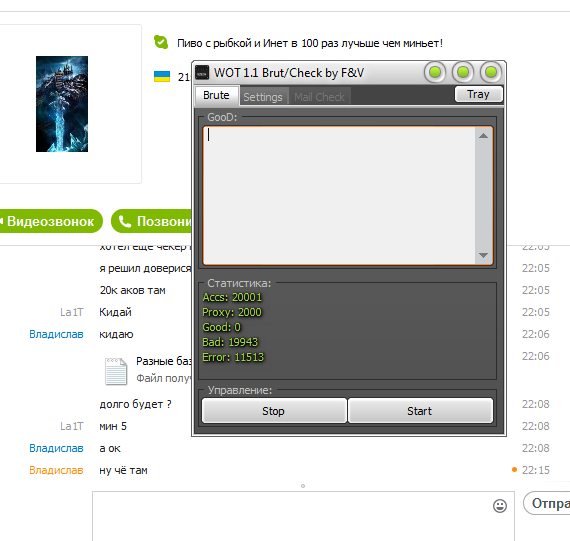Click the mood message text about Пиво с рыбкой

click(310, 43)
